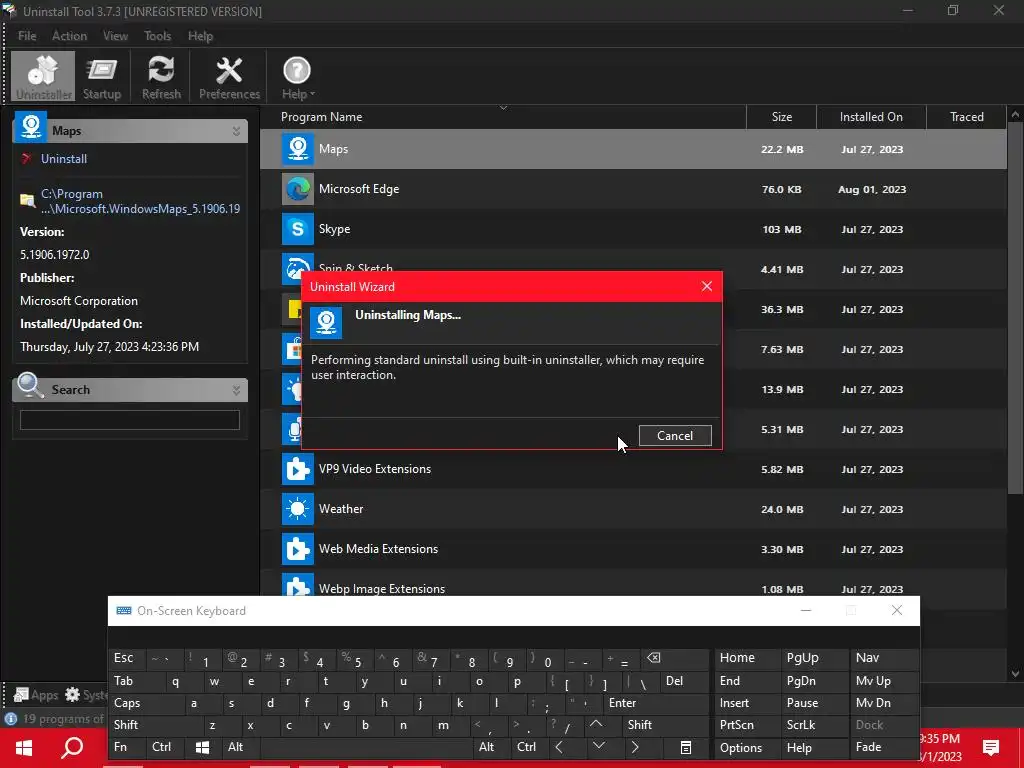Viewport: 1024px width, 768px height.
Task: Sort by the Program Name column header
Action: pos(503,117)
